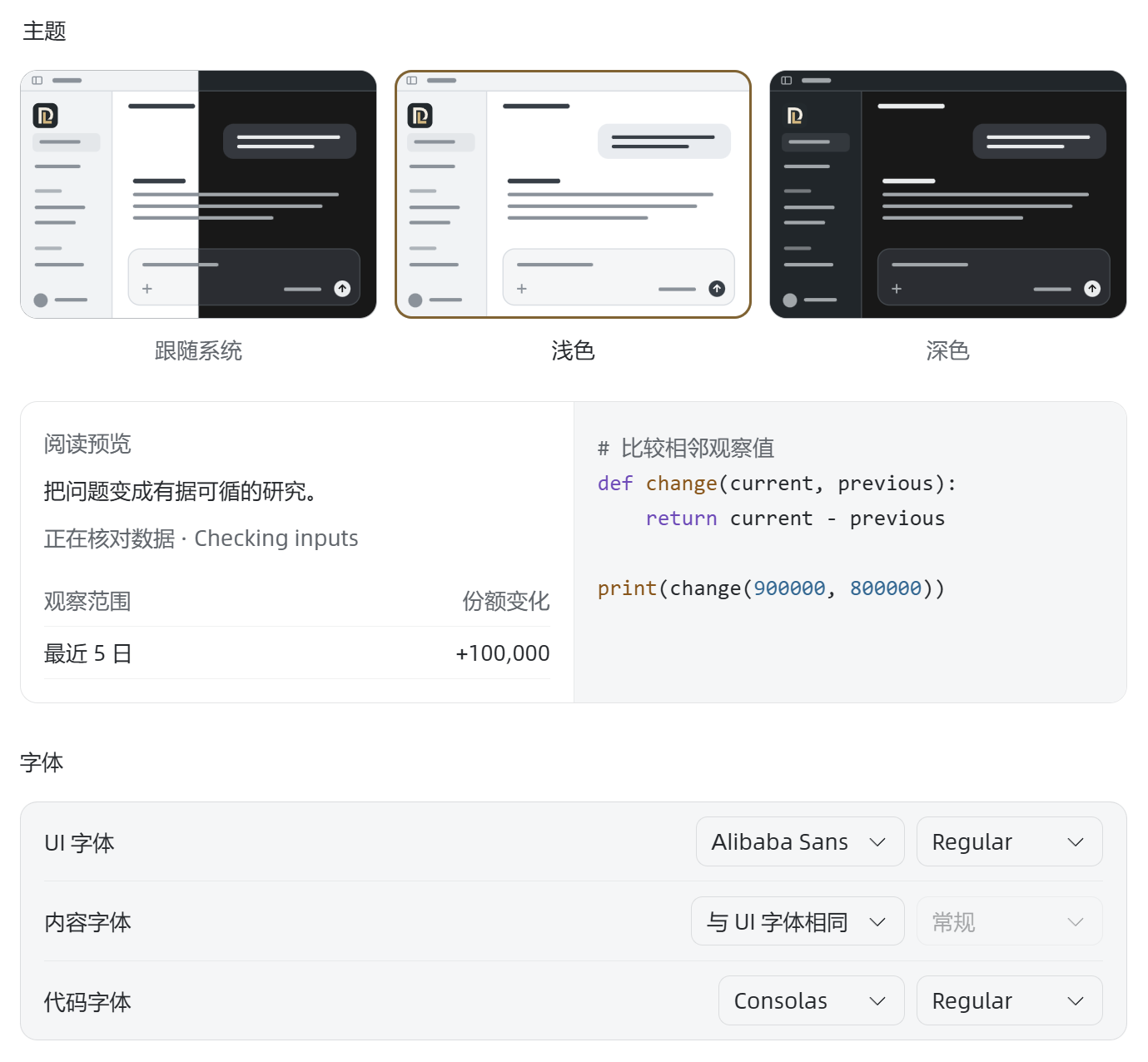Open the UI 字体 Regular weight dropdown
1148x1062 pixels.
click(1009, 841)
